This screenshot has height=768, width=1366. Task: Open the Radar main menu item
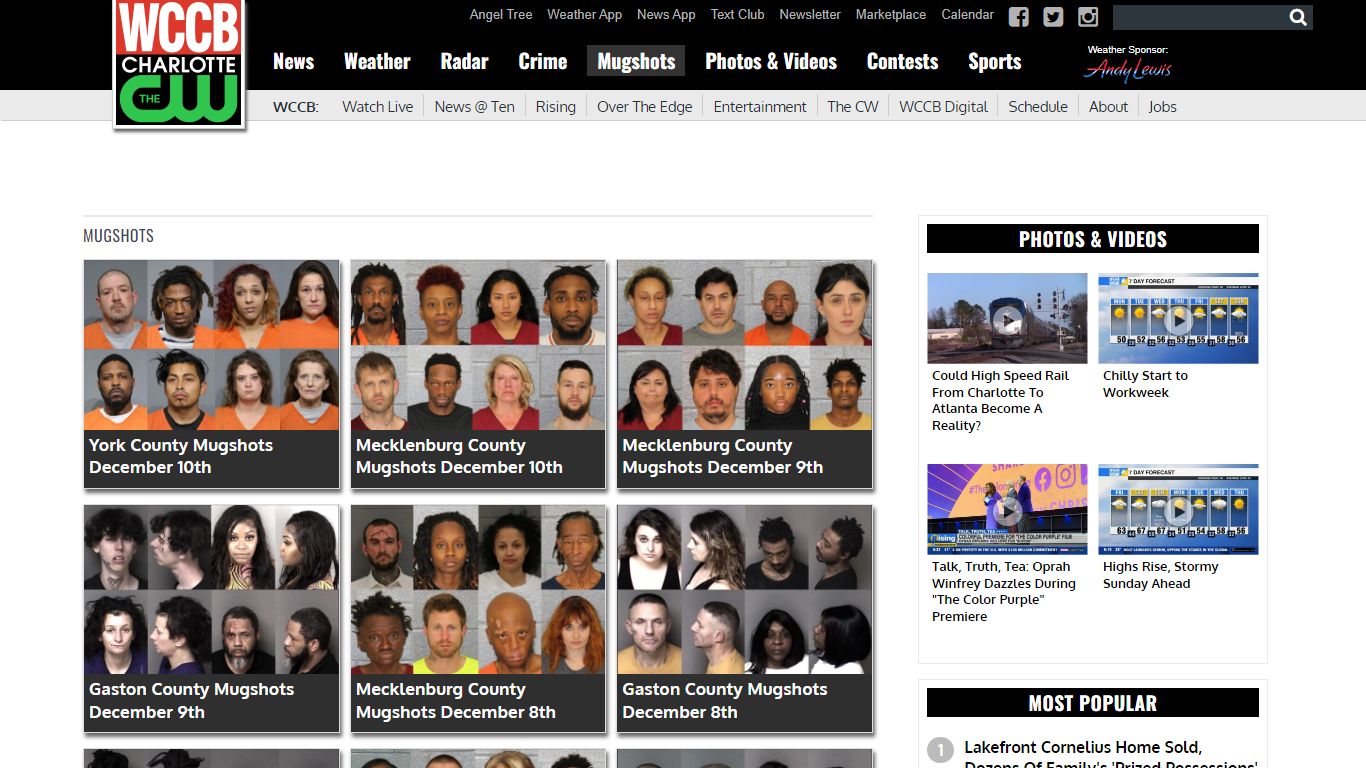[x=464, y=61]
